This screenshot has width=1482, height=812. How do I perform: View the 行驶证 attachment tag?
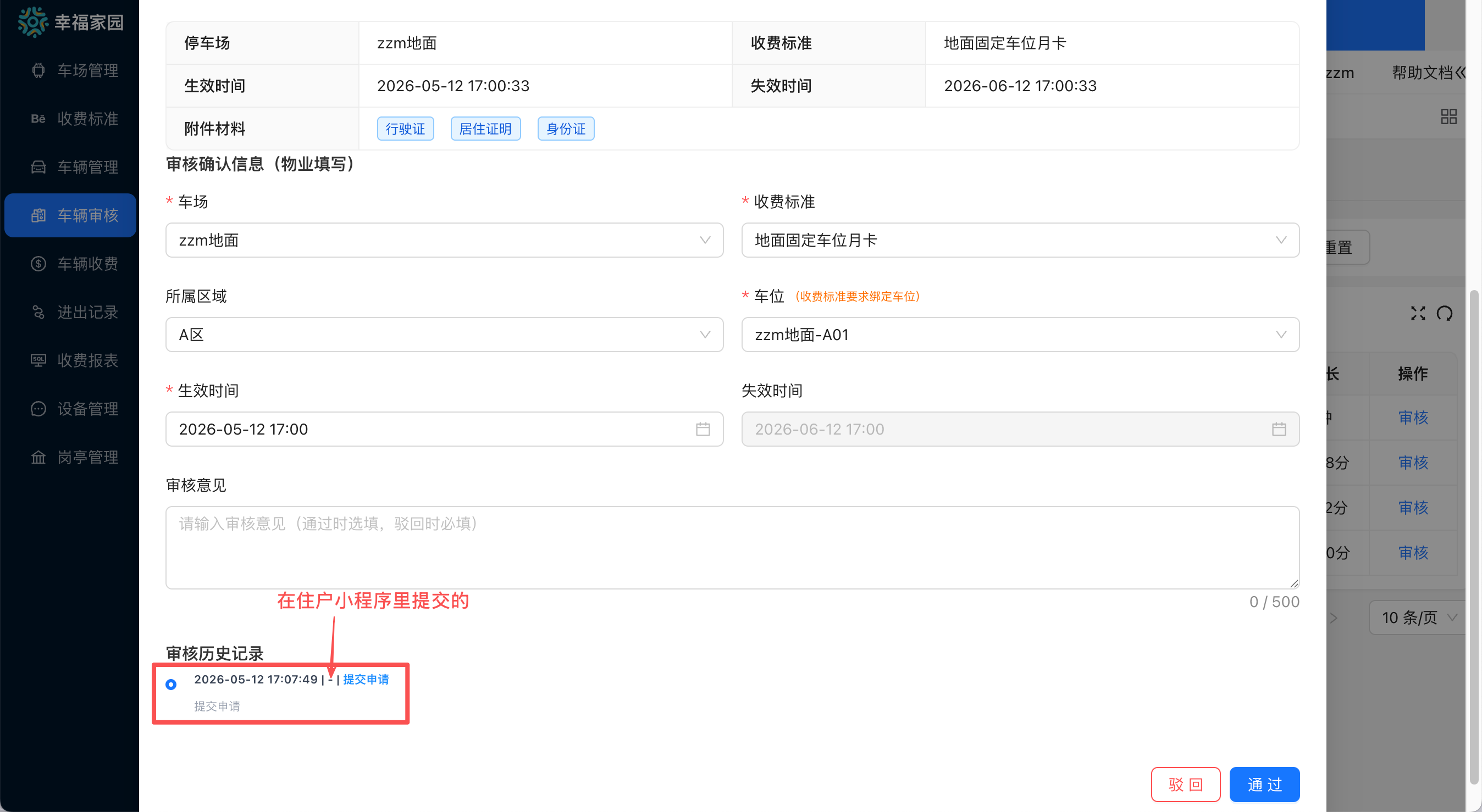pyautogui.click(x=405, y=128)
